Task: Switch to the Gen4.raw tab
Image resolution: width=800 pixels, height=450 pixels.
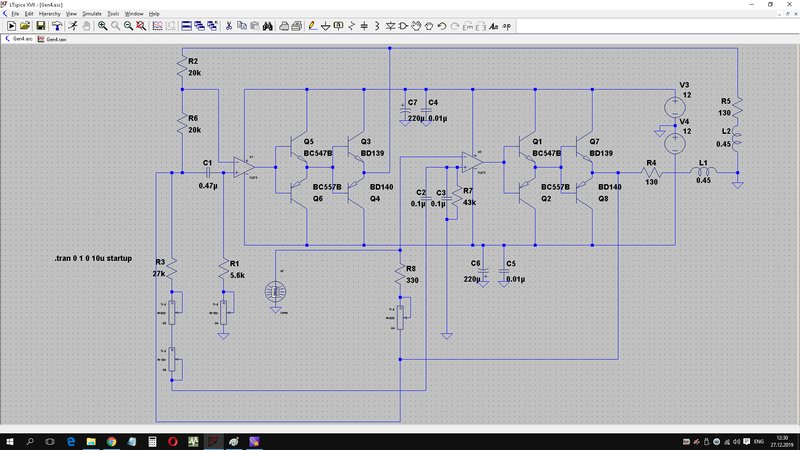Action: (52, 39)
